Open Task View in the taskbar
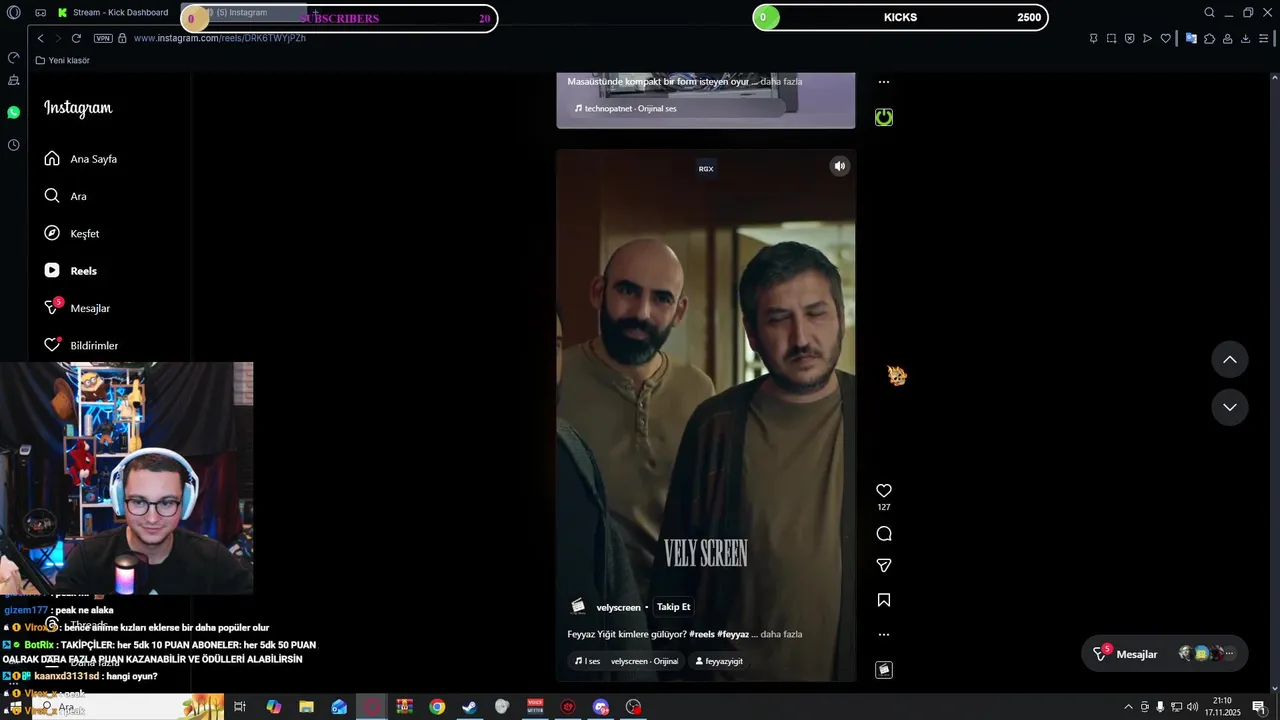 (240, 707)
